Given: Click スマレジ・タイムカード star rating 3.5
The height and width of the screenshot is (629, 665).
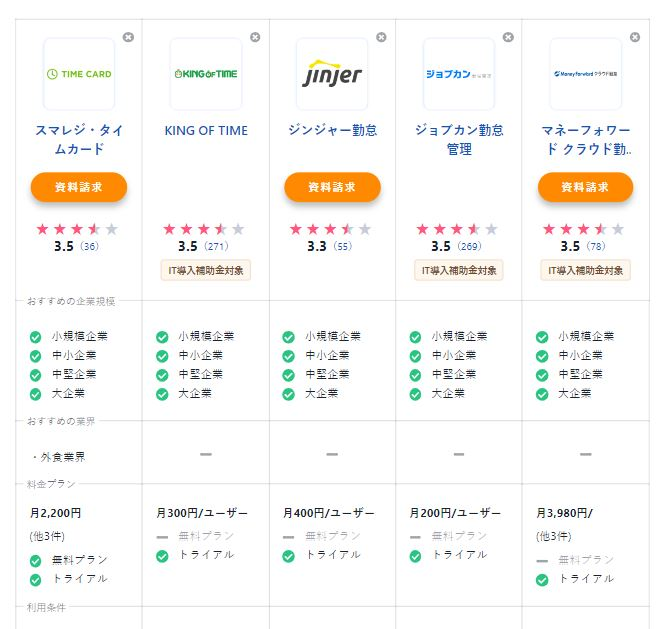Looking at the screenshot, I should [77, 229].
